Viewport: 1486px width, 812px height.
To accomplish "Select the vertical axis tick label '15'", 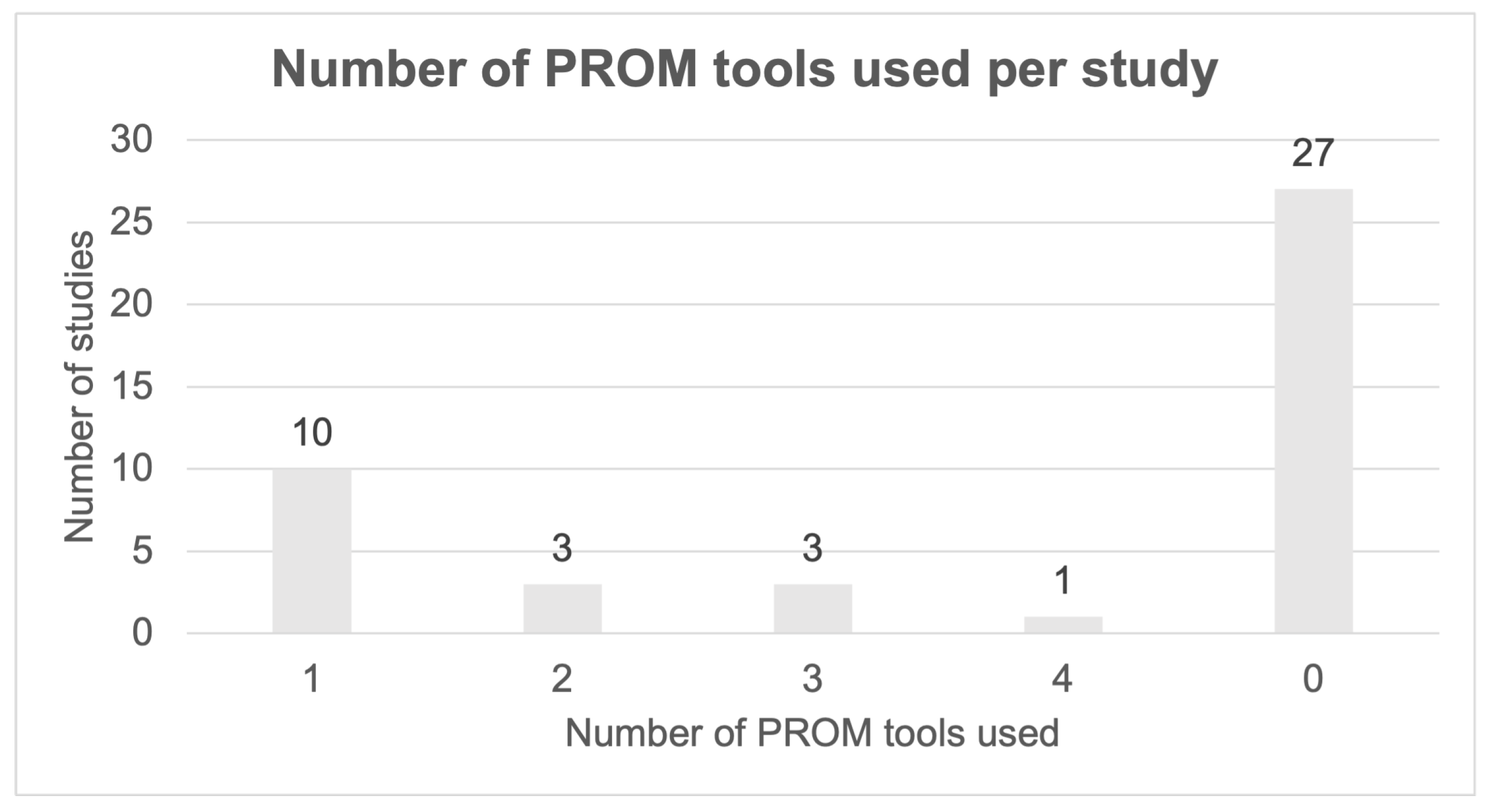I will click(x=131, y=387).
